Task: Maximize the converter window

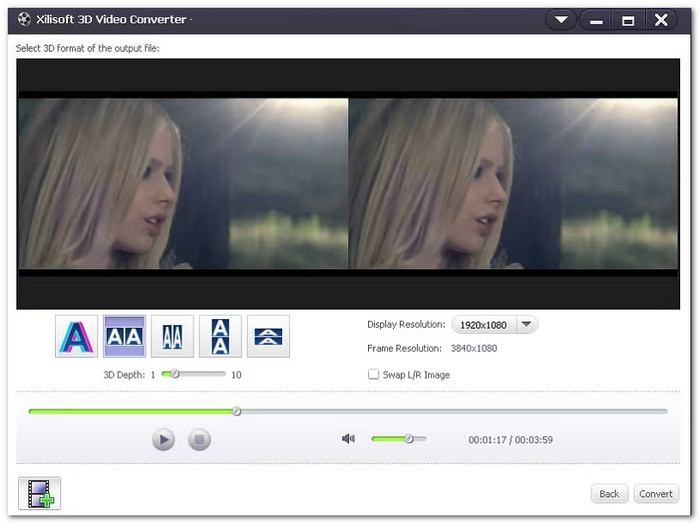Action: click(628, 21)
